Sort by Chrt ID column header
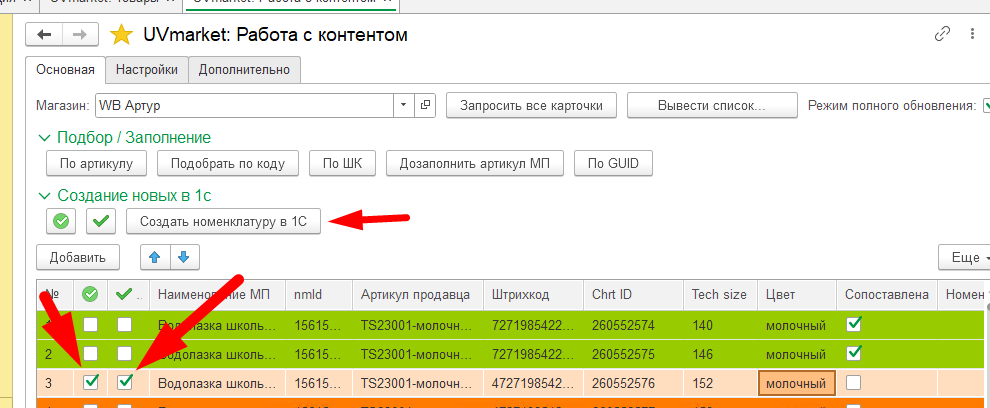The width and height of the screenshot is (990, 408). (633, 294)
